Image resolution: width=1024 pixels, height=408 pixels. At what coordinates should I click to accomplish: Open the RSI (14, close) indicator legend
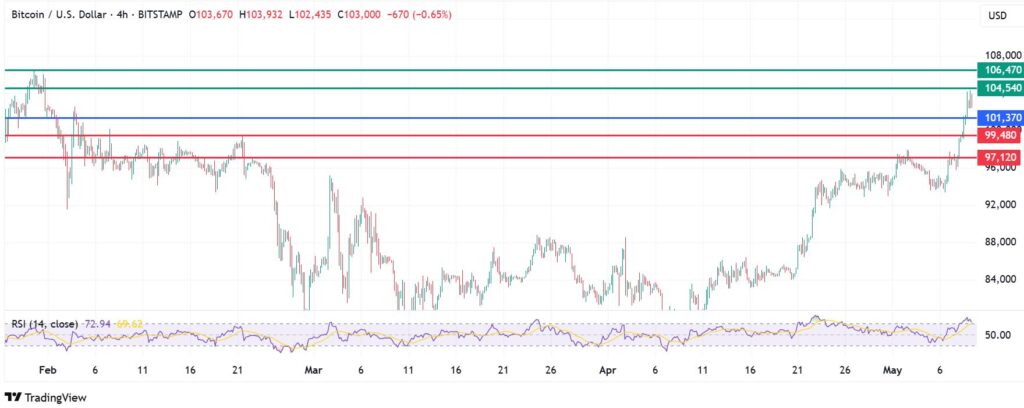pyautogui.click(x=46, y=325)
